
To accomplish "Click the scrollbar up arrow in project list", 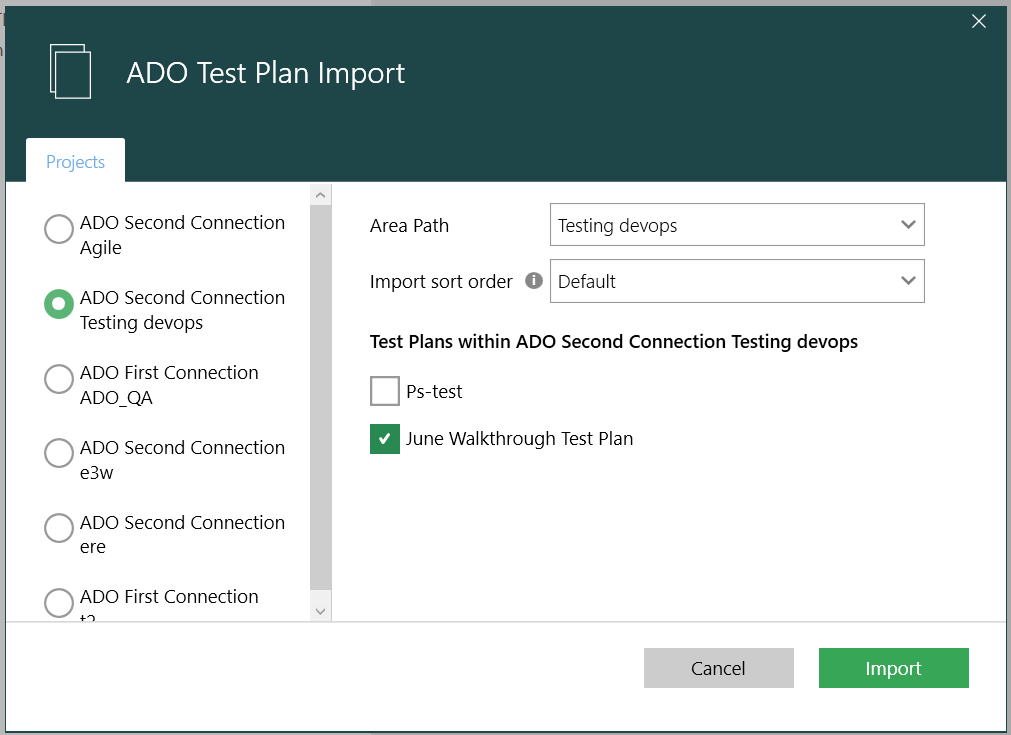I will [320, 193].
